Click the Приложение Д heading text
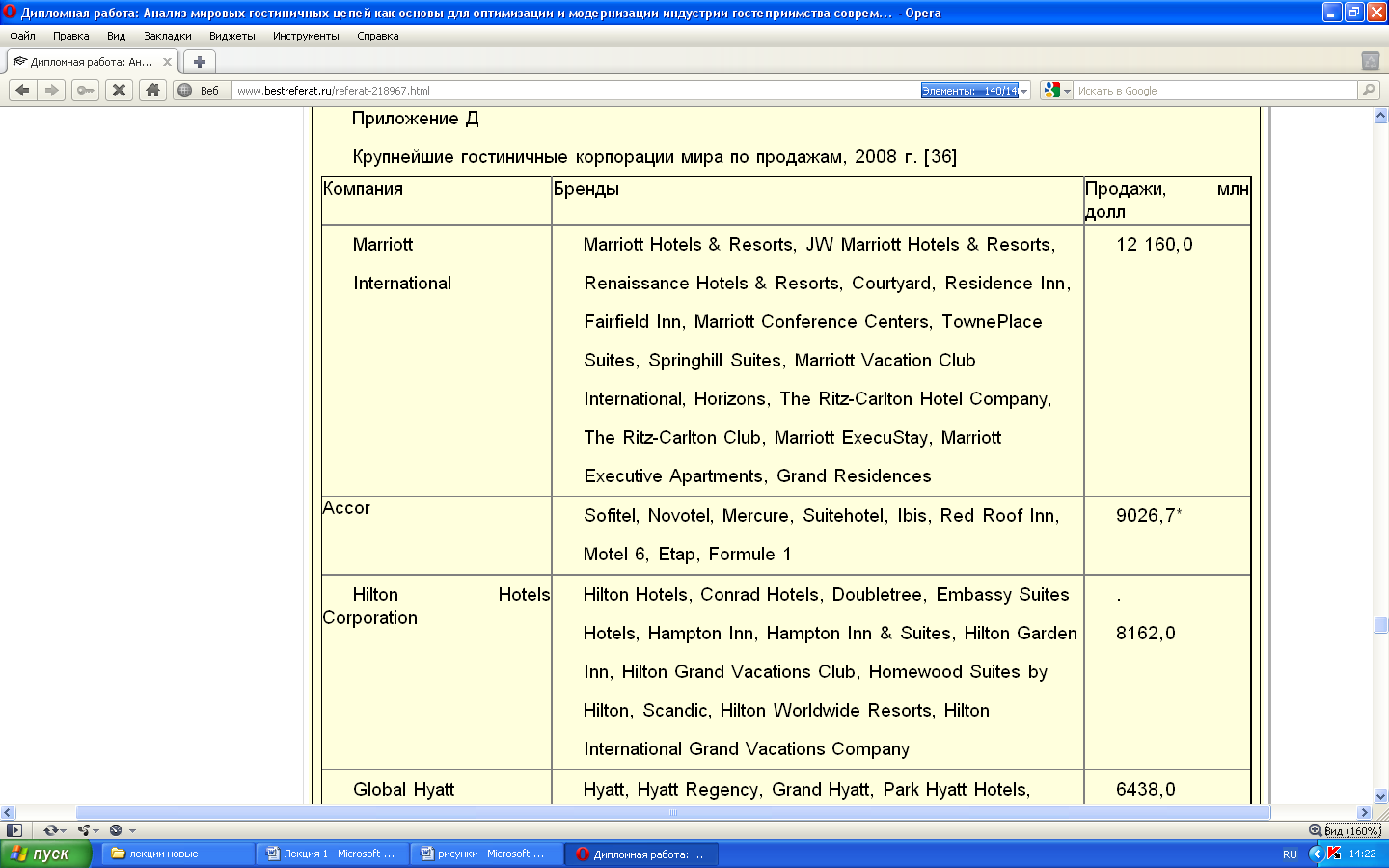 pyautogui.click(x=415, y=119)
